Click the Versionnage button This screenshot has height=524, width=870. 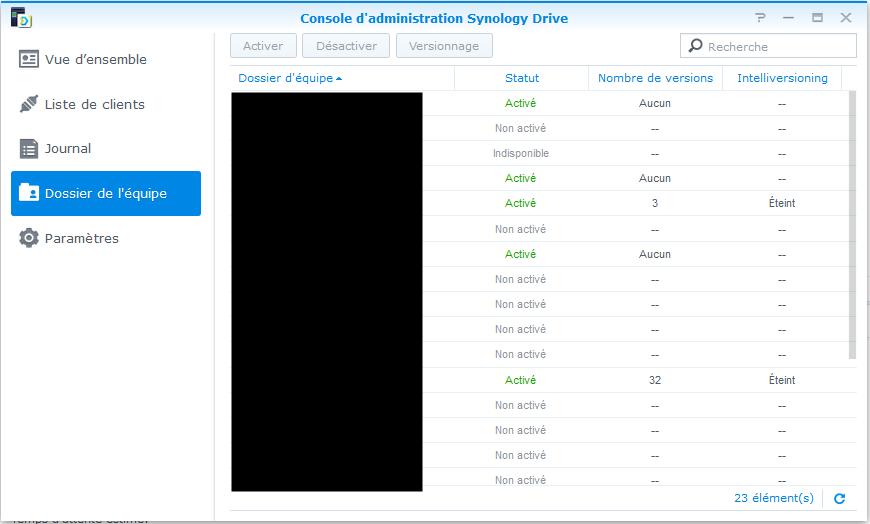click(444, 46)
